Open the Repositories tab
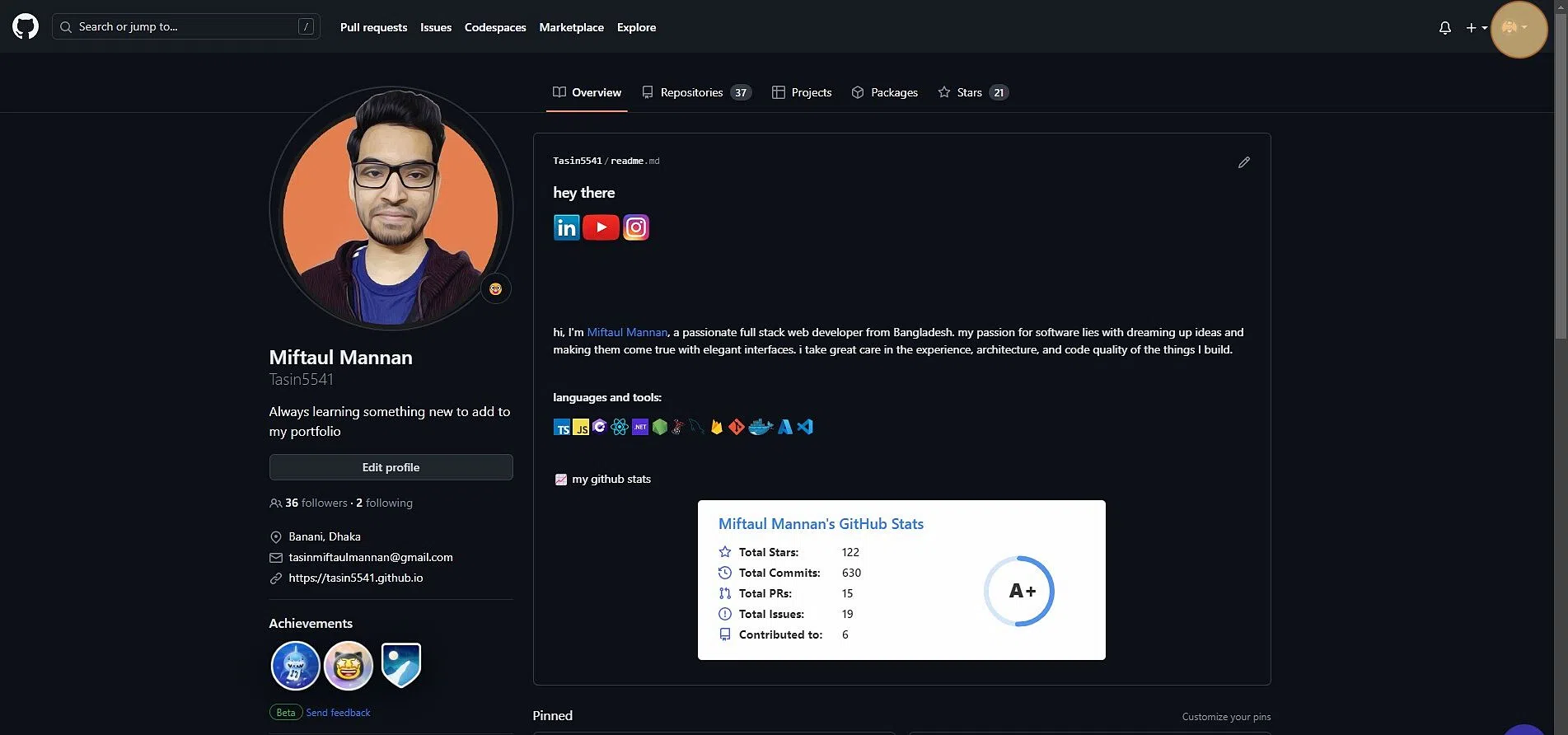The image size is (1568, 735). (696, 92)
